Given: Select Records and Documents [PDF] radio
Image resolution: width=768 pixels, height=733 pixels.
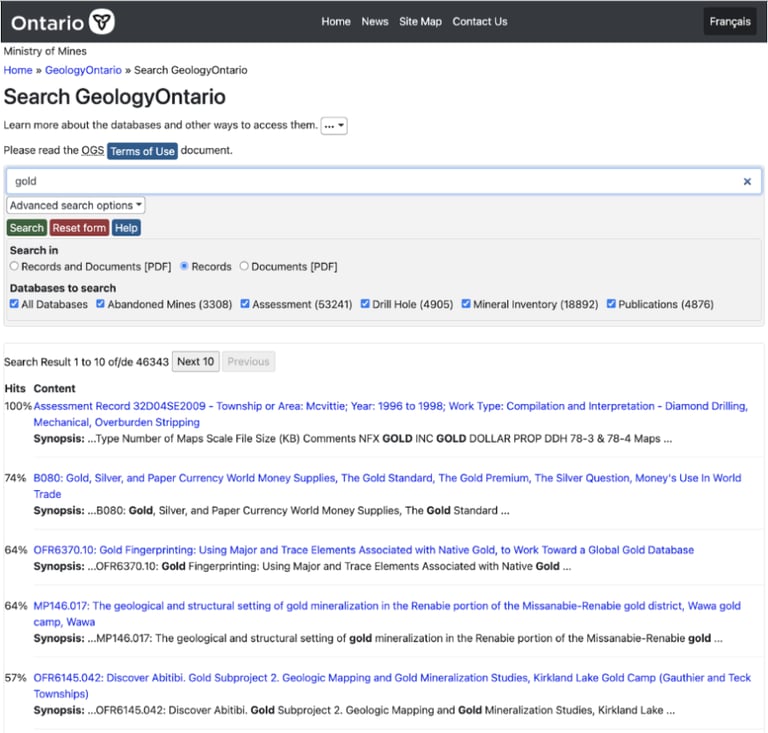Looking at the screenshot, I should coord(14,266).
